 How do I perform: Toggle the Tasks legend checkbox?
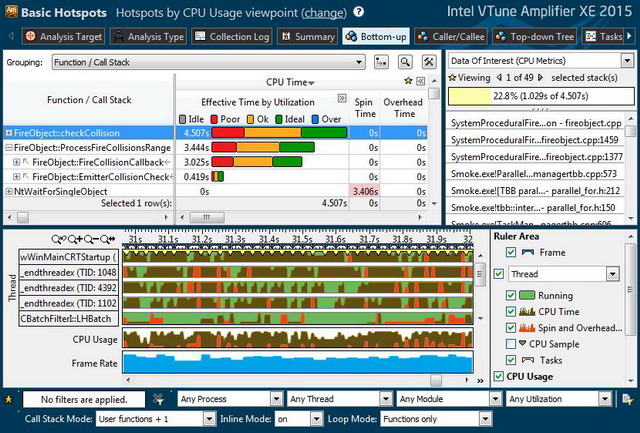click(x=511, y=360)
